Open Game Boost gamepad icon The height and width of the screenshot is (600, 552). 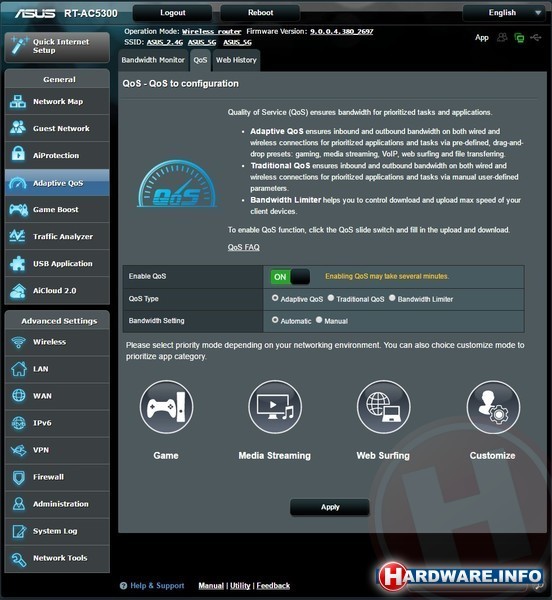18,209
